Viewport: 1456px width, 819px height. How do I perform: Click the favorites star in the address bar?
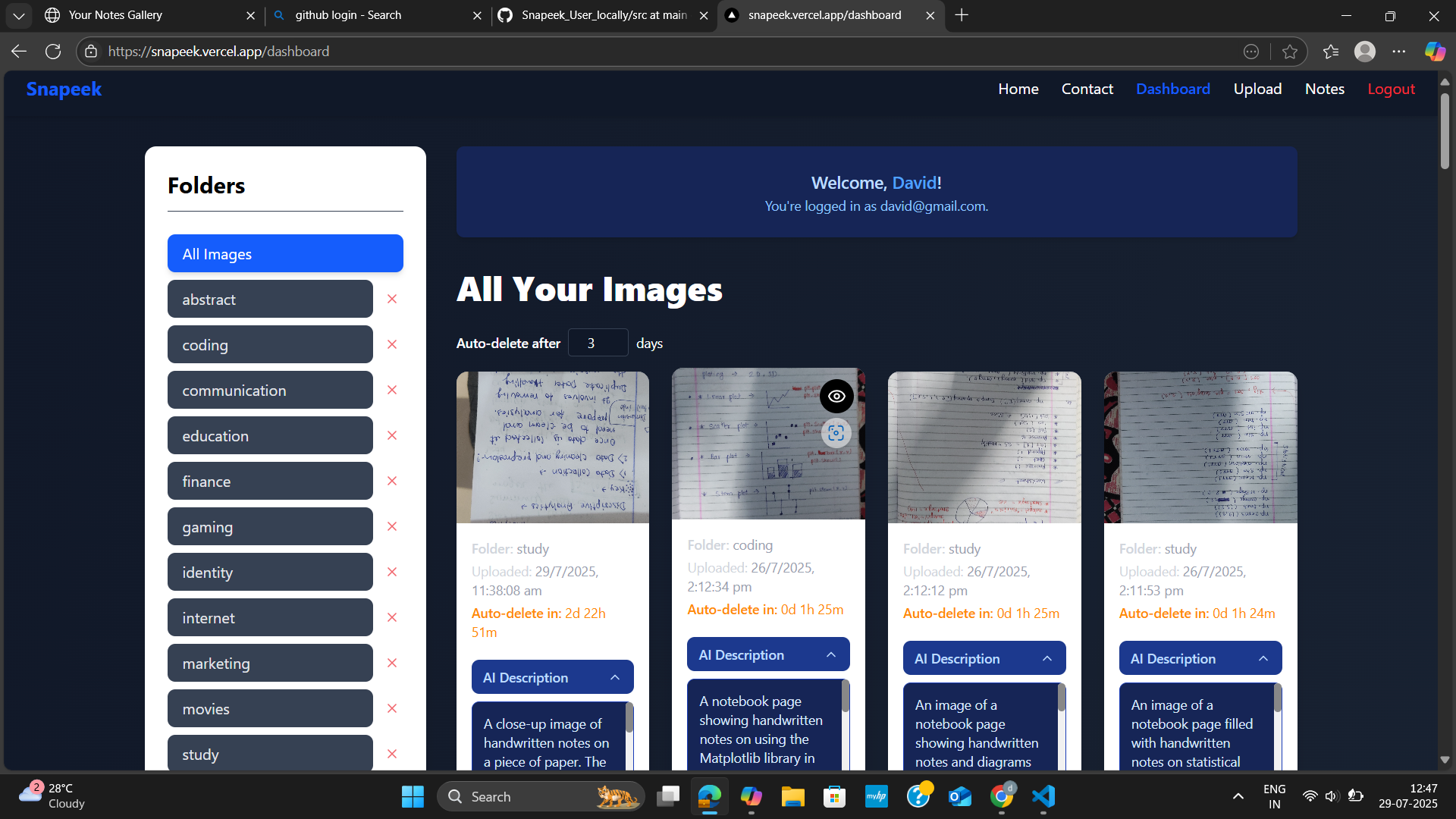click(x=1291, y=51)
